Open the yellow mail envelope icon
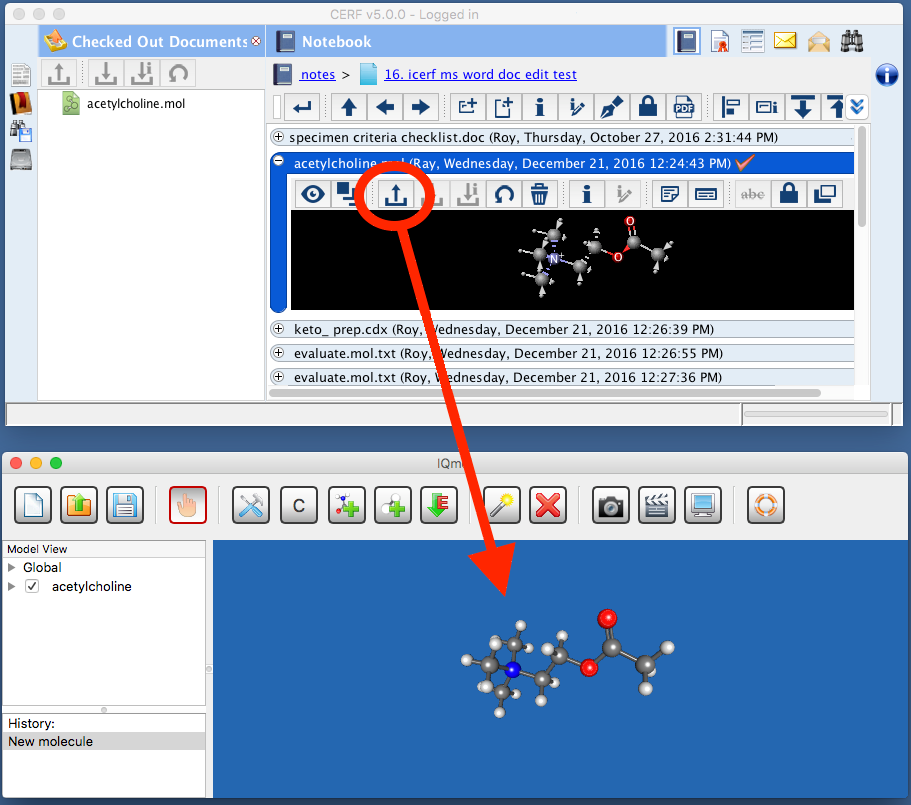Viewport: 911px width, 805px height. [x=785, y=41]
